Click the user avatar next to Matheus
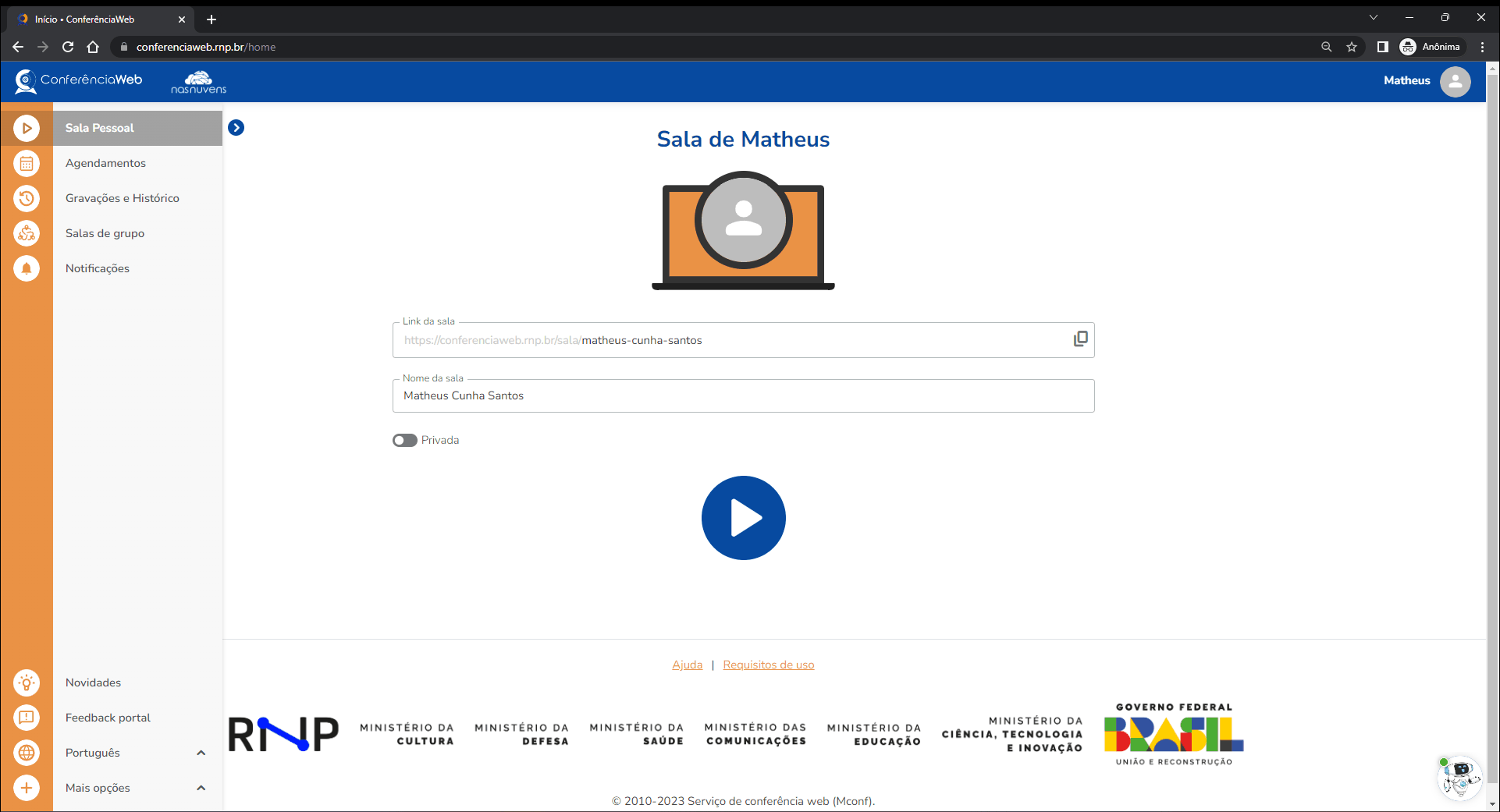1500x812 pixels. pos(1455,81)
